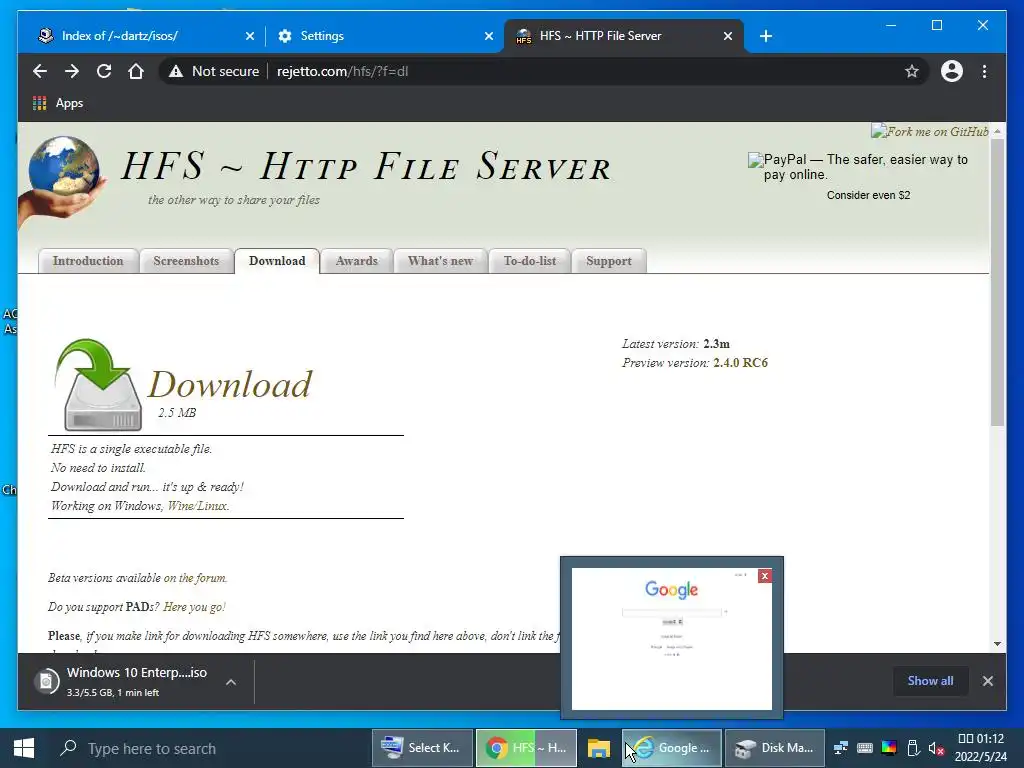This screenshot has width=1024, height=768.
Task: Bookmark this page with the star icon
Action: tap(912, 71)
